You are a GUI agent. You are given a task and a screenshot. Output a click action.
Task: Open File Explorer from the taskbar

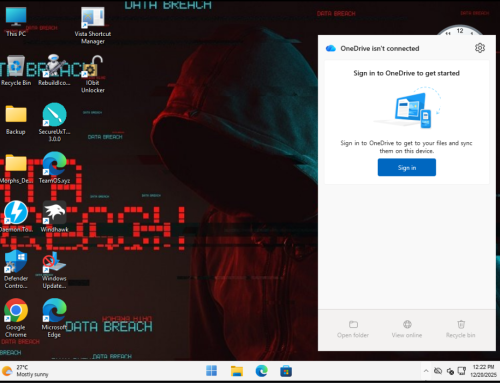point(237,371)
